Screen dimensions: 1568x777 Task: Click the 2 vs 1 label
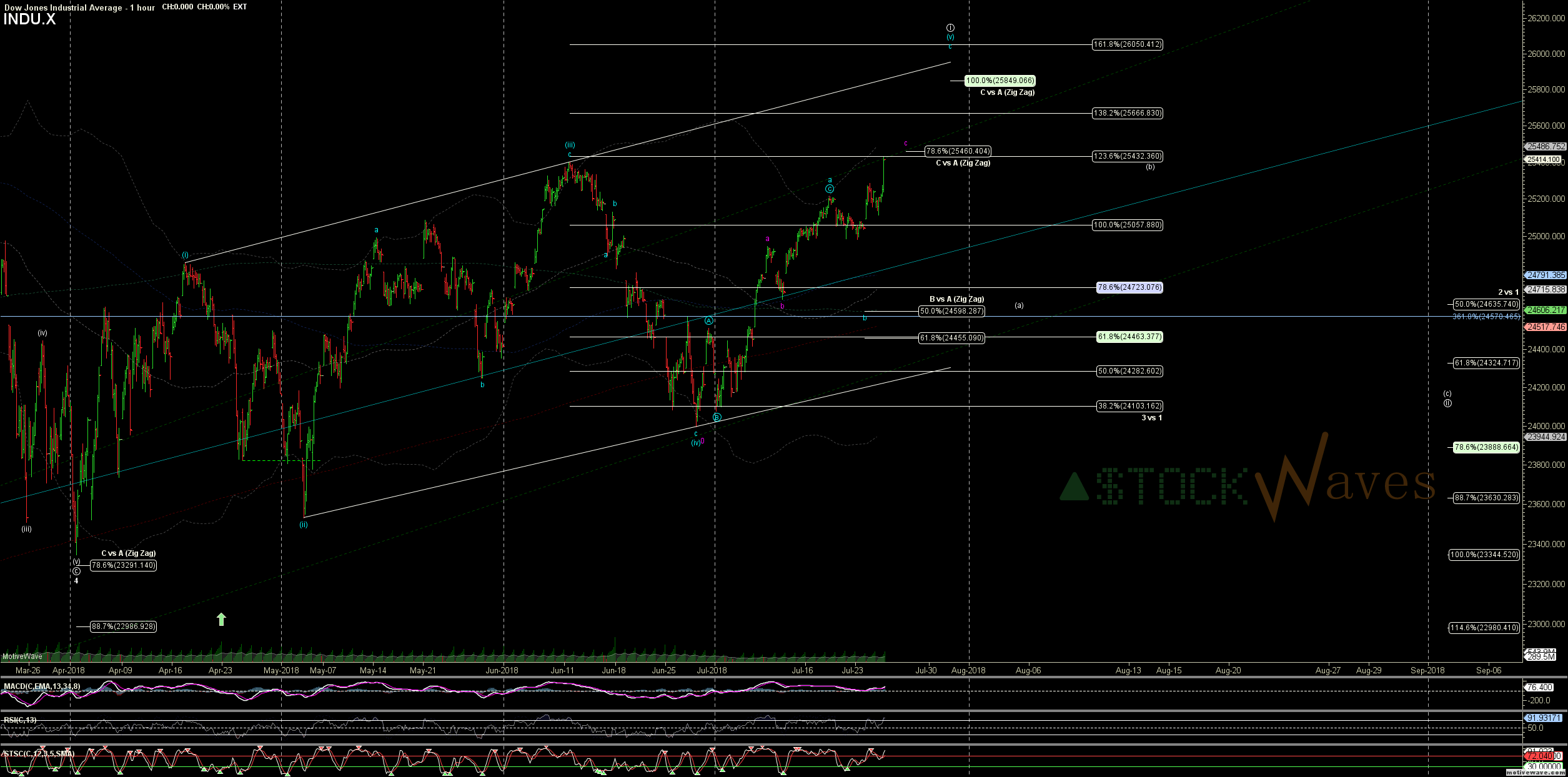point(1508,292)
